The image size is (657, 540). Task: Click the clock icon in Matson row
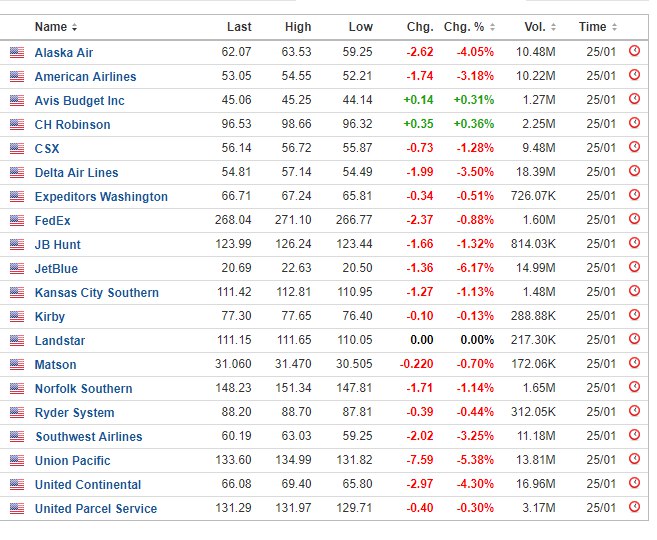coord(634,363)
